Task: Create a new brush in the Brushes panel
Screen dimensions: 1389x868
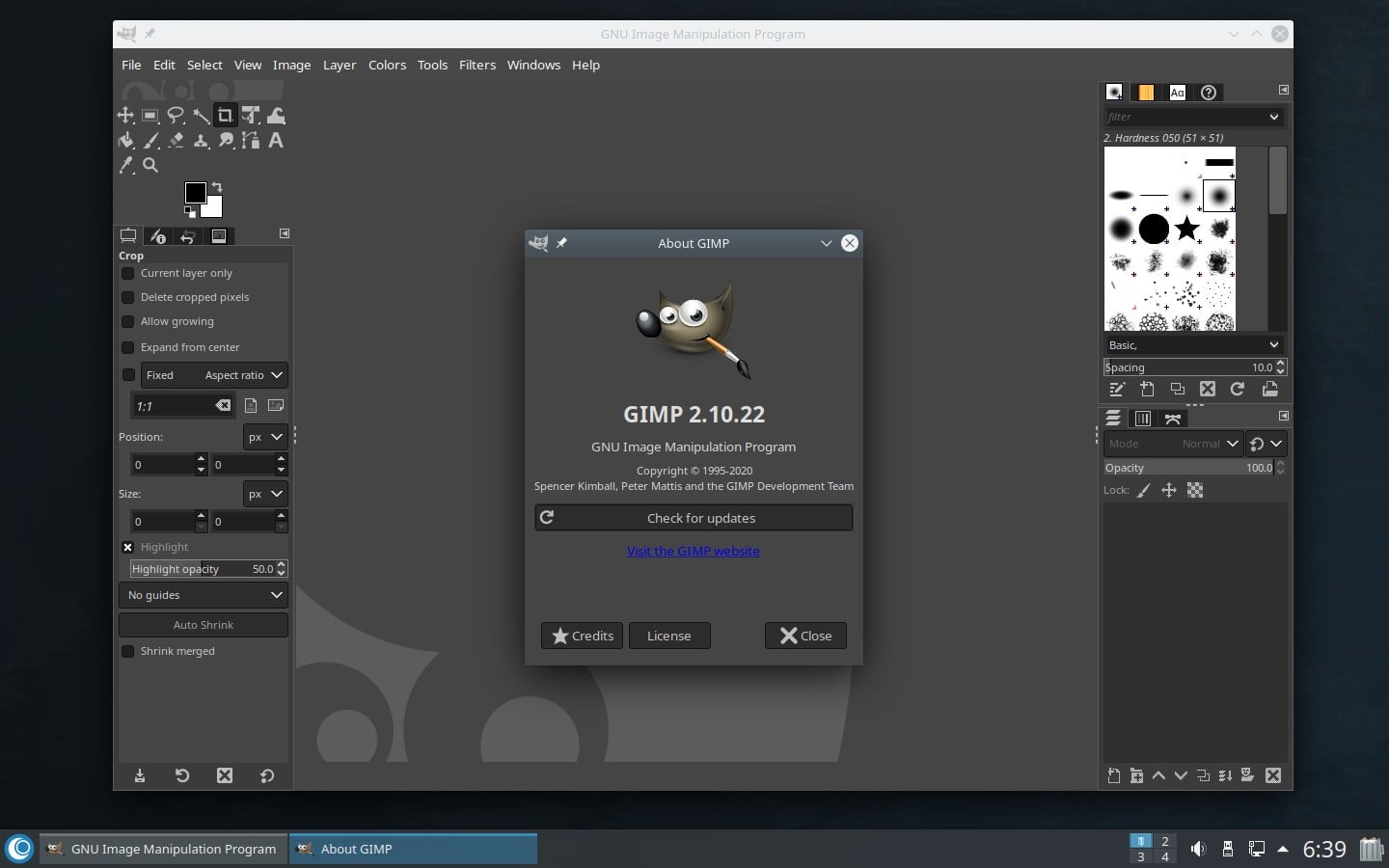Action: [1148, 390]
